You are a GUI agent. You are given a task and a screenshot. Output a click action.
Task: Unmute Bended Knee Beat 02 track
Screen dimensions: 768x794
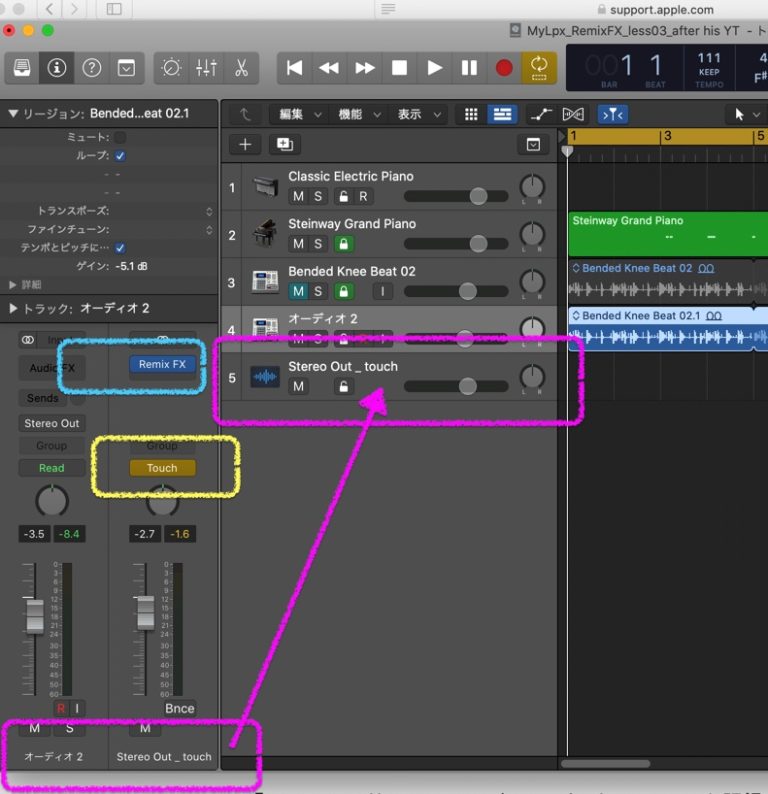pos(298,291)
